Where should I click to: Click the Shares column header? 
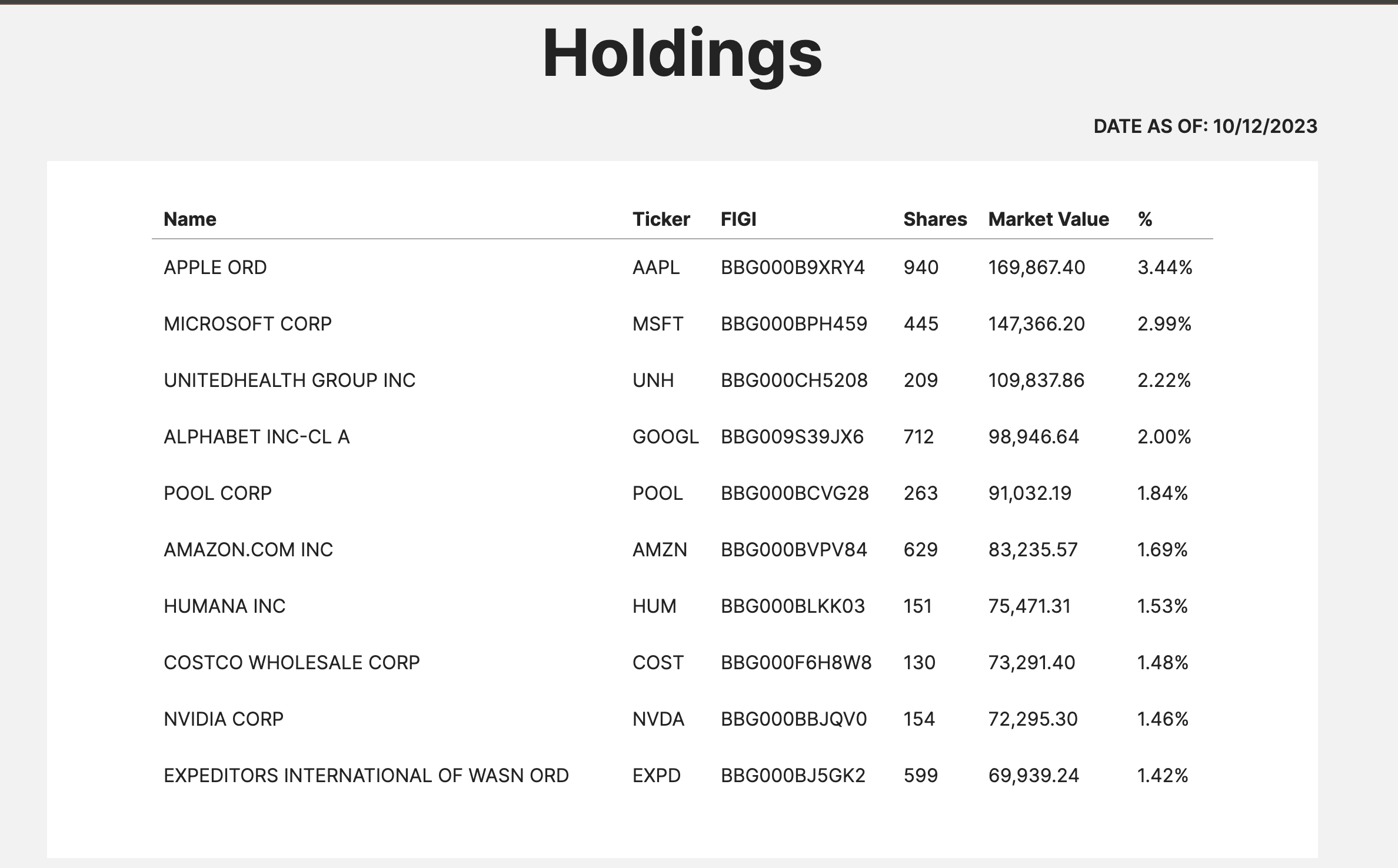pos(935,219)
